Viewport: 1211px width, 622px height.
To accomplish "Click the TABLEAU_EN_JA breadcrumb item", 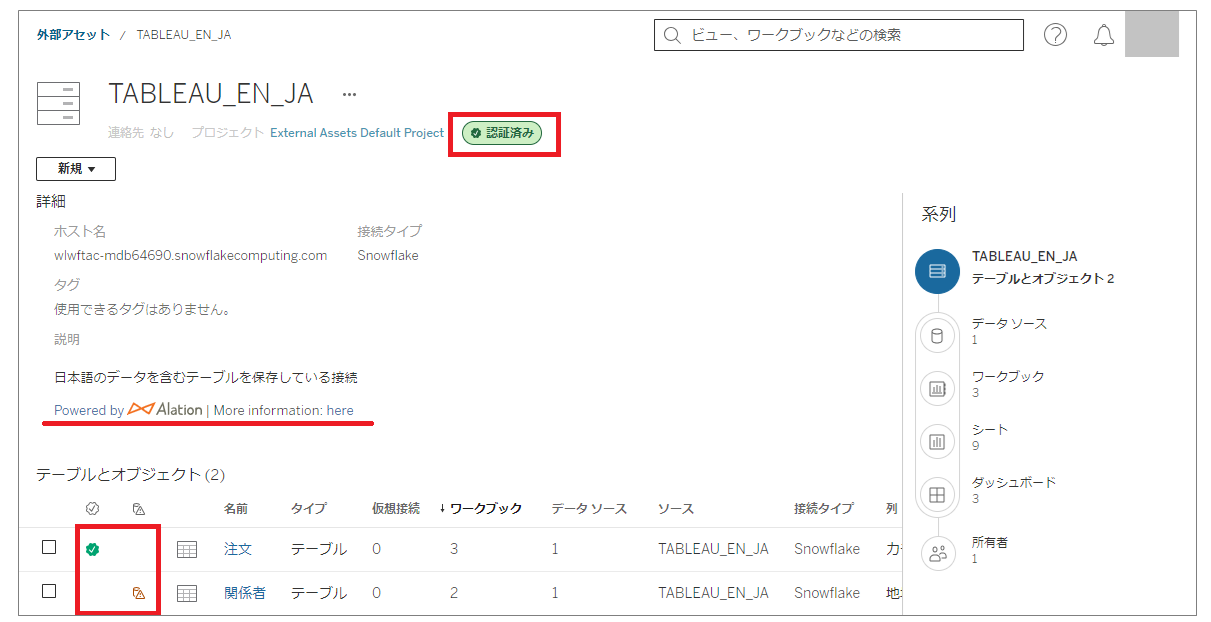I will [184, 34].
